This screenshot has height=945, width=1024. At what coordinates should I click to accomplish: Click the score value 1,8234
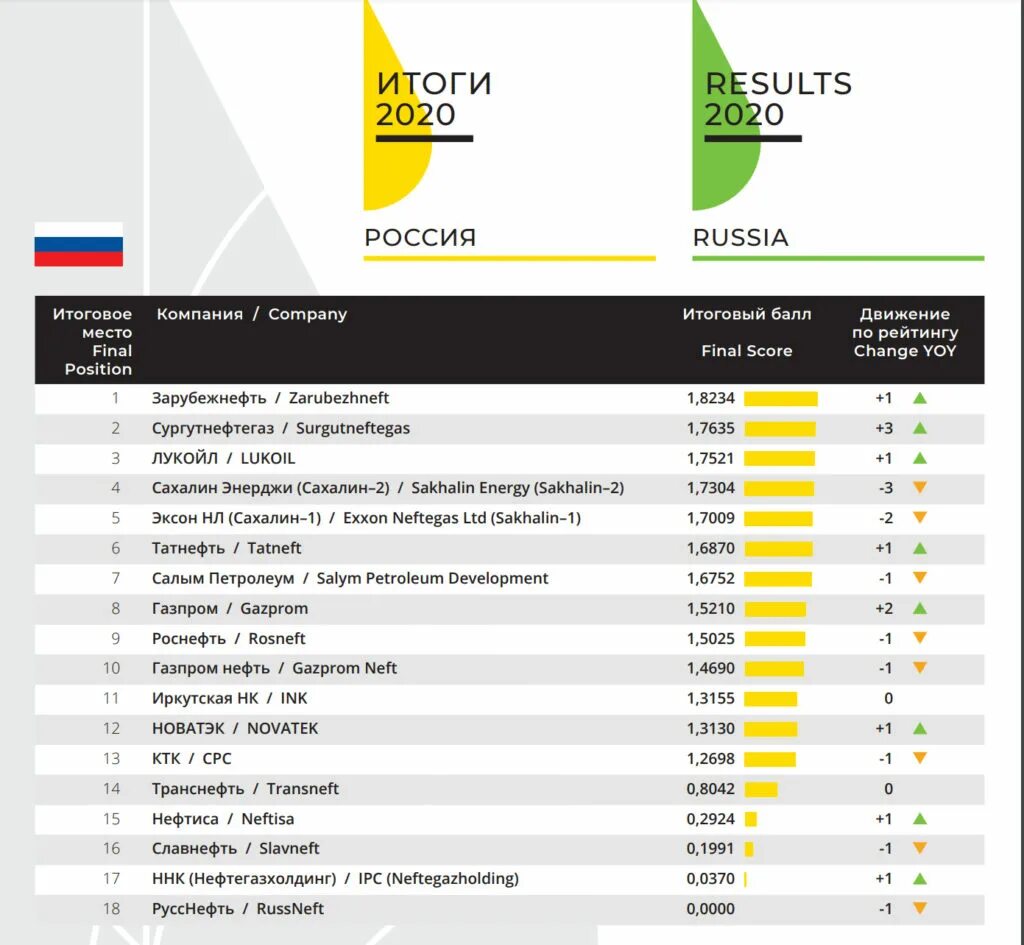pyautogui.click(x=711, y=398)
